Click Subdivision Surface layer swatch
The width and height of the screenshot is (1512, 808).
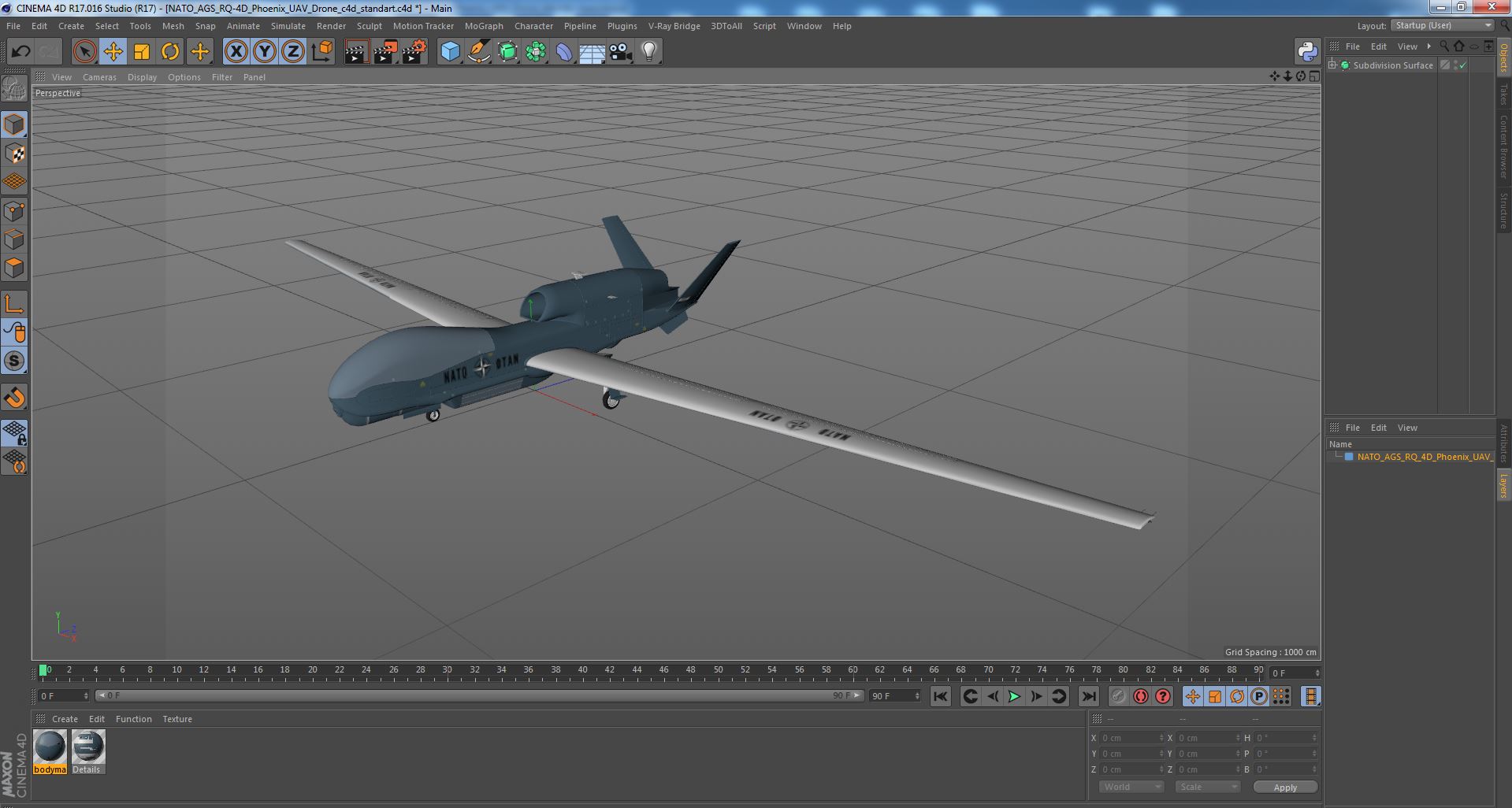(1445, 65)
